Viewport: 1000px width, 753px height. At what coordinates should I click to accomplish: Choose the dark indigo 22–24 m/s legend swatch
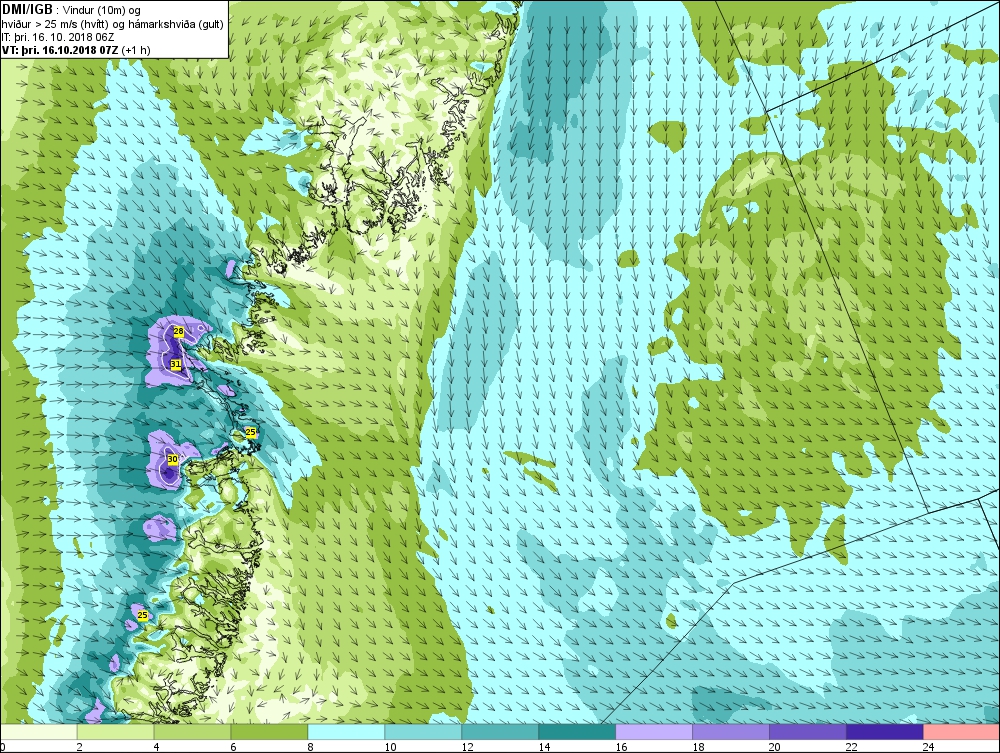(x=885, y=732)
